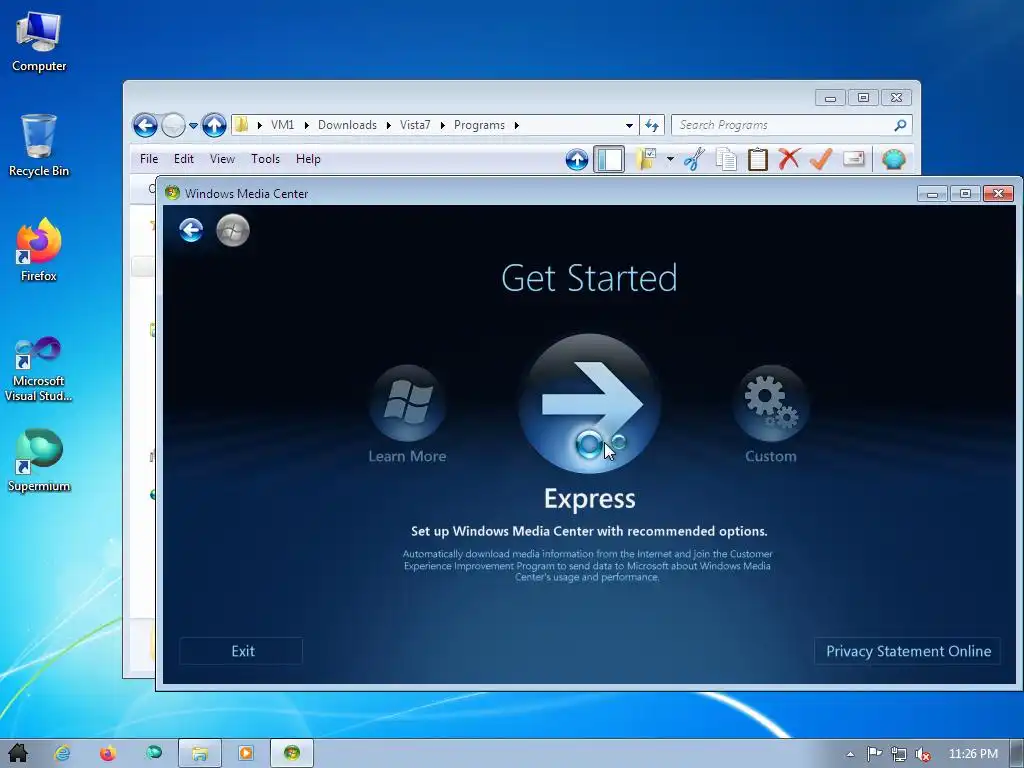This screenshot has width=1024, height=768.
Task: Click the Up button beside address bar
Action: [214, 125]
